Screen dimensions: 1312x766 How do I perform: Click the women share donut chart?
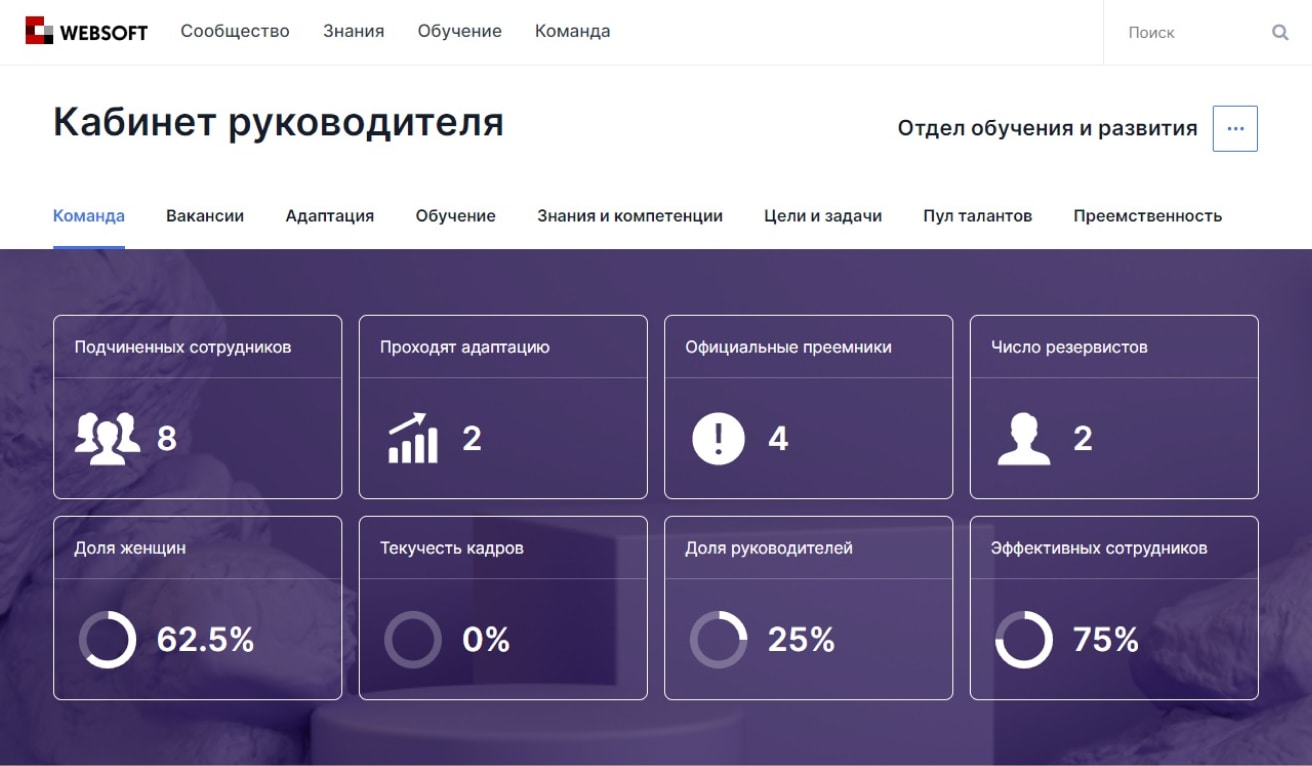point(107,639)
